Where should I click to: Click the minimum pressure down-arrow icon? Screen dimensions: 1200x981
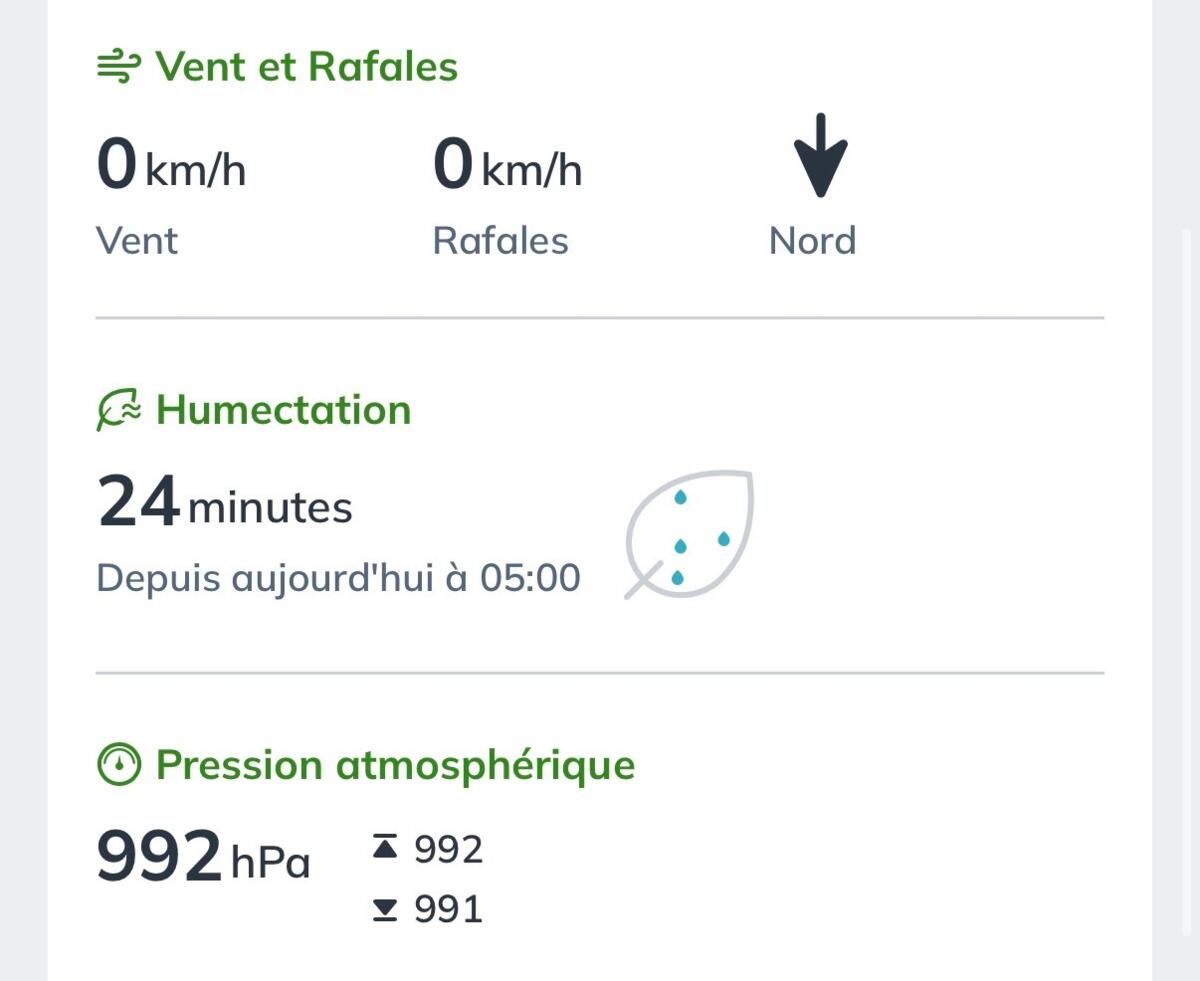pyautogui.click(x=385, y=909)
